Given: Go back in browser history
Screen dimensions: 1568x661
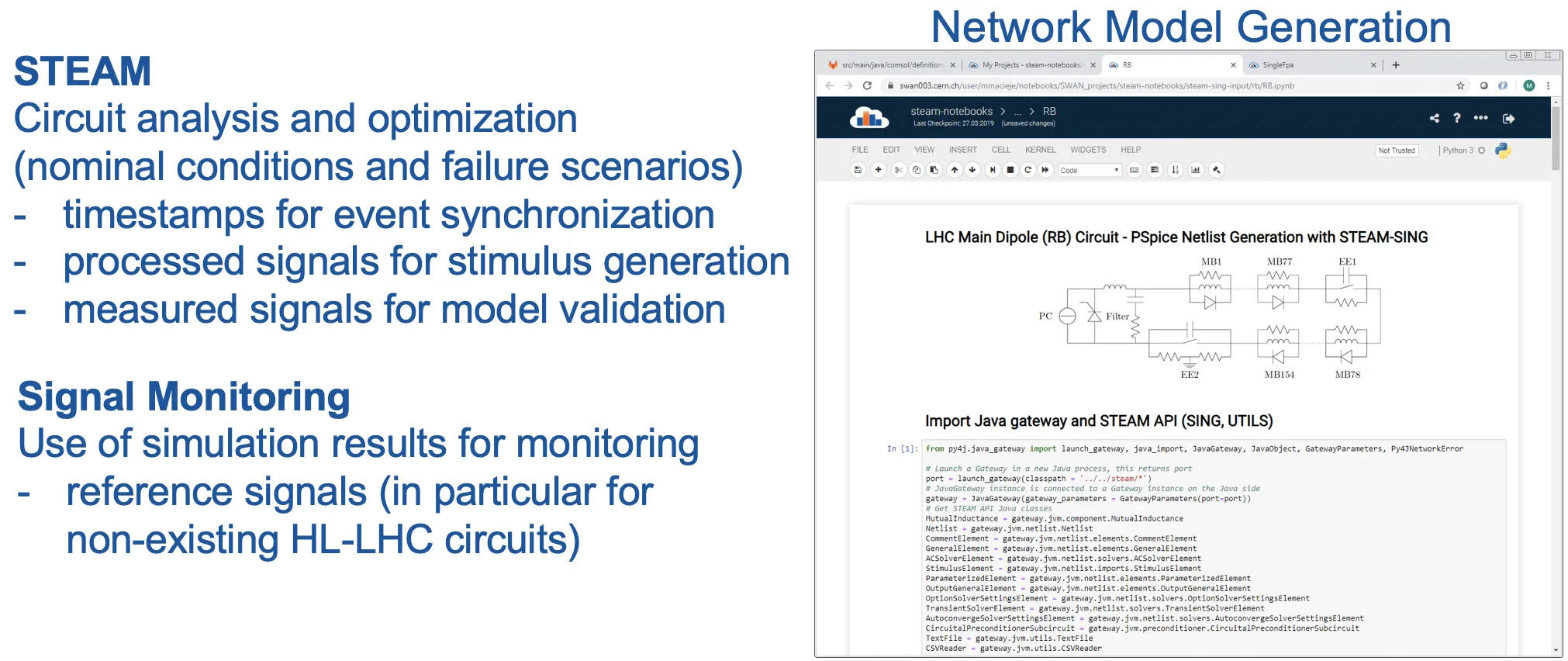Looking at the screenshot, I should point(830,85).
